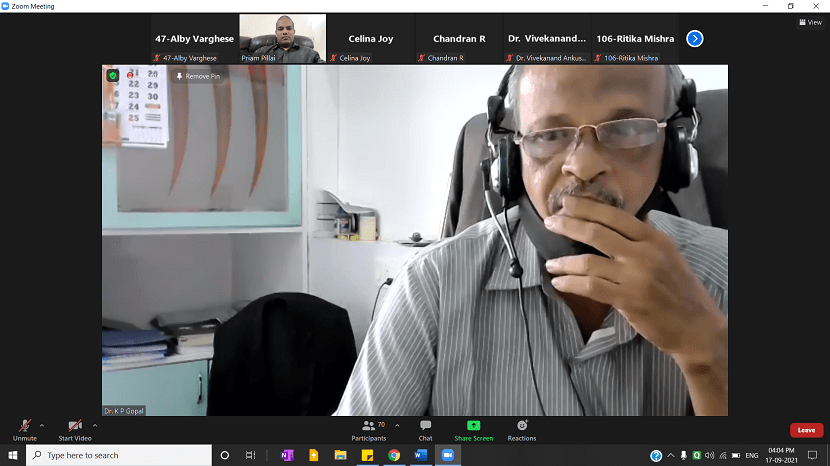Click the green Share Screen icon

pos(473,426)
